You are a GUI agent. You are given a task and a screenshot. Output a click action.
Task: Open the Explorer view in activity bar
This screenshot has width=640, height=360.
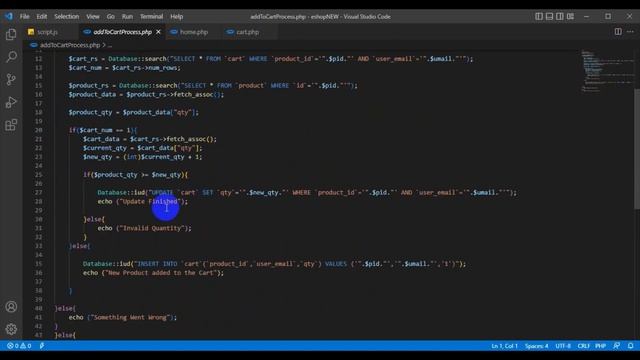[x=11, y=34]
